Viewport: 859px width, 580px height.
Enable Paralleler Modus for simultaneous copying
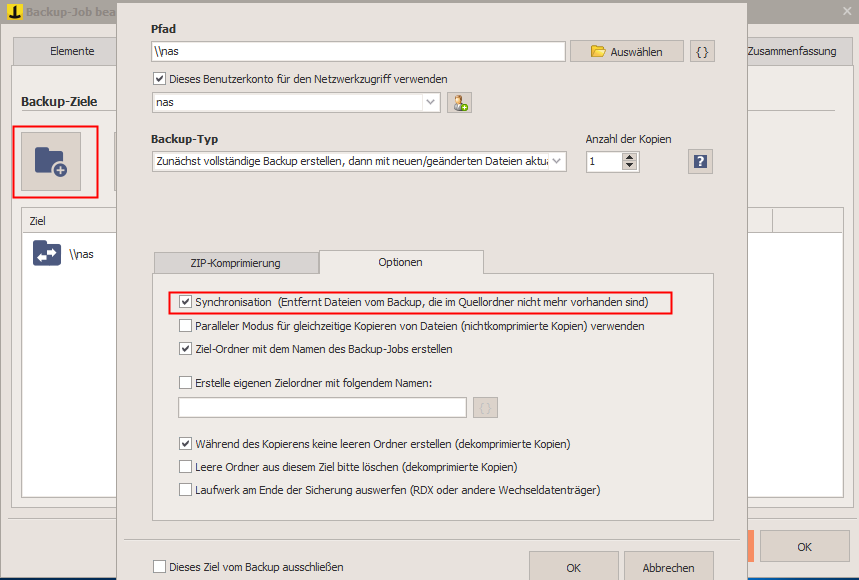(x=185, y=326)
